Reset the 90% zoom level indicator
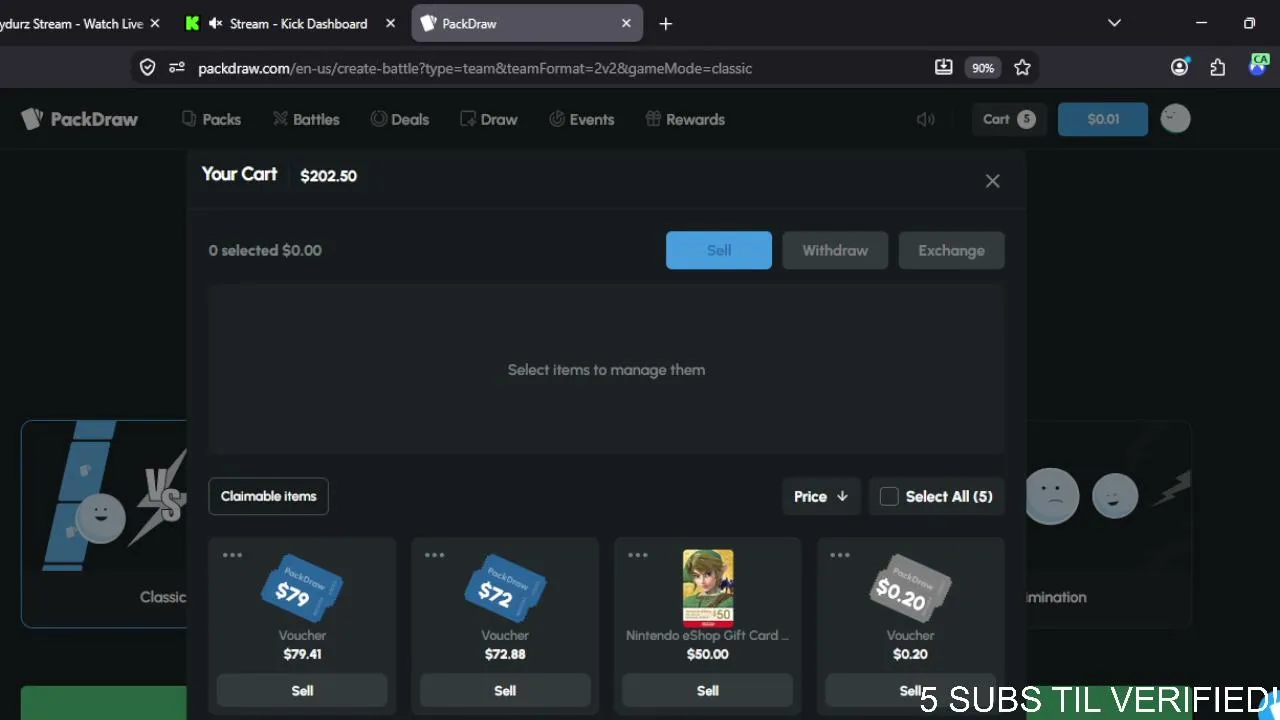This screenshot has width=1280, height=720. 983,68
